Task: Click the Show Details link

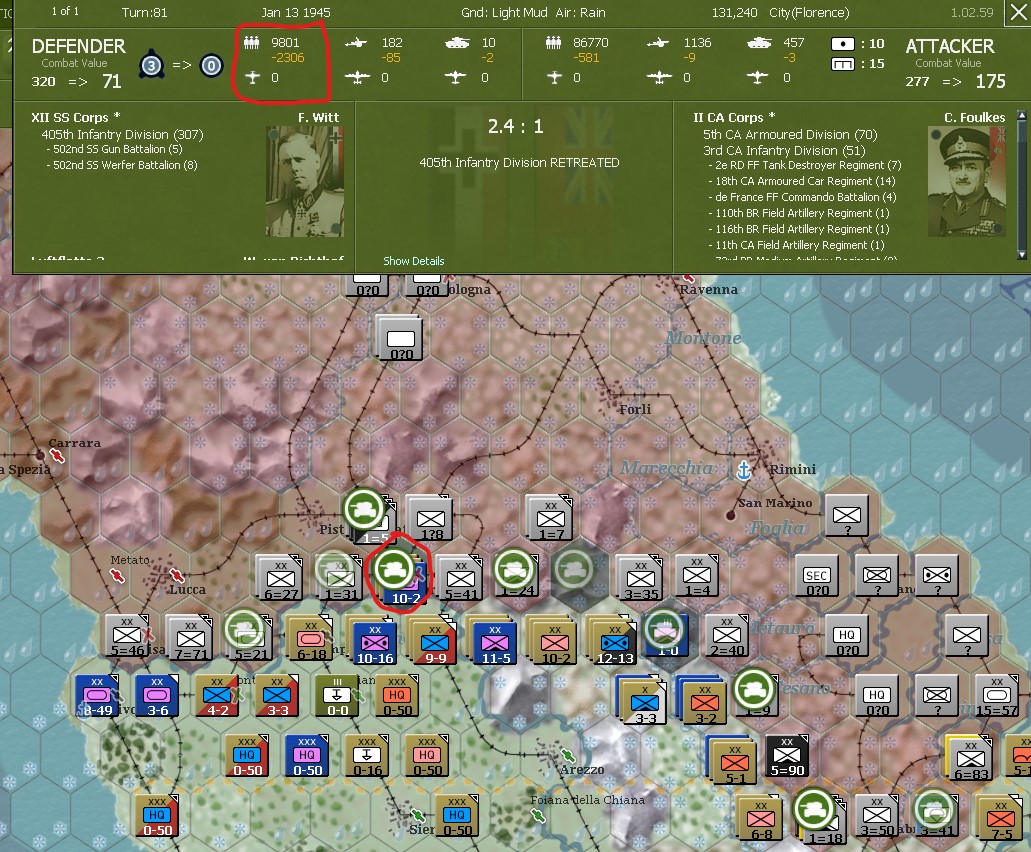Action: coord(413,261)
